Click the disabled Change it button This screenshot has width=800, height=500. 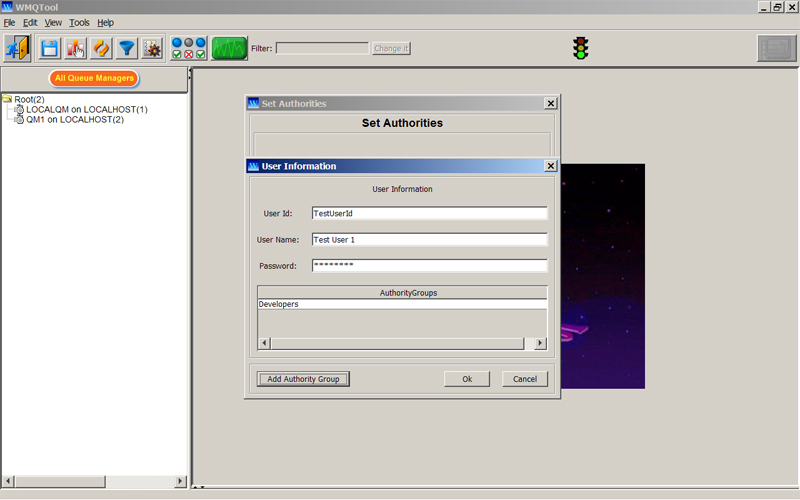pos(391,48)
